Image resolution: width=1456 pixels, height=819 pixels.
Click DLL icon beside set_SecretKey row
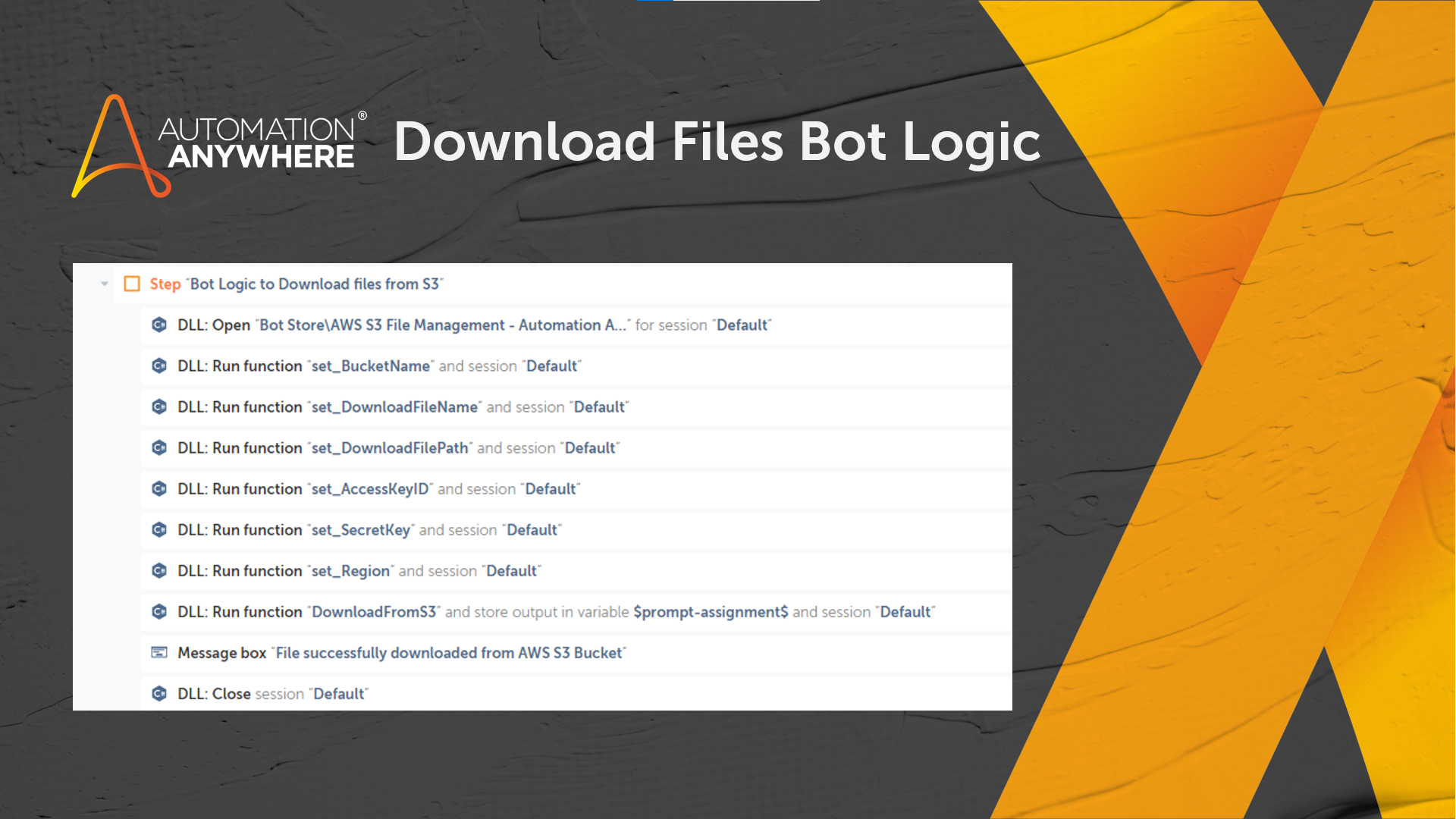click(159, 529)
